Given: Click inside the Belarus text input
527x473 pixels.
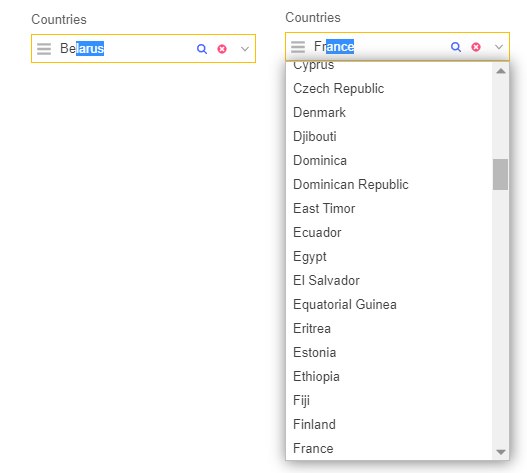Looking at the screenshot, I should [x=124, y=49].
